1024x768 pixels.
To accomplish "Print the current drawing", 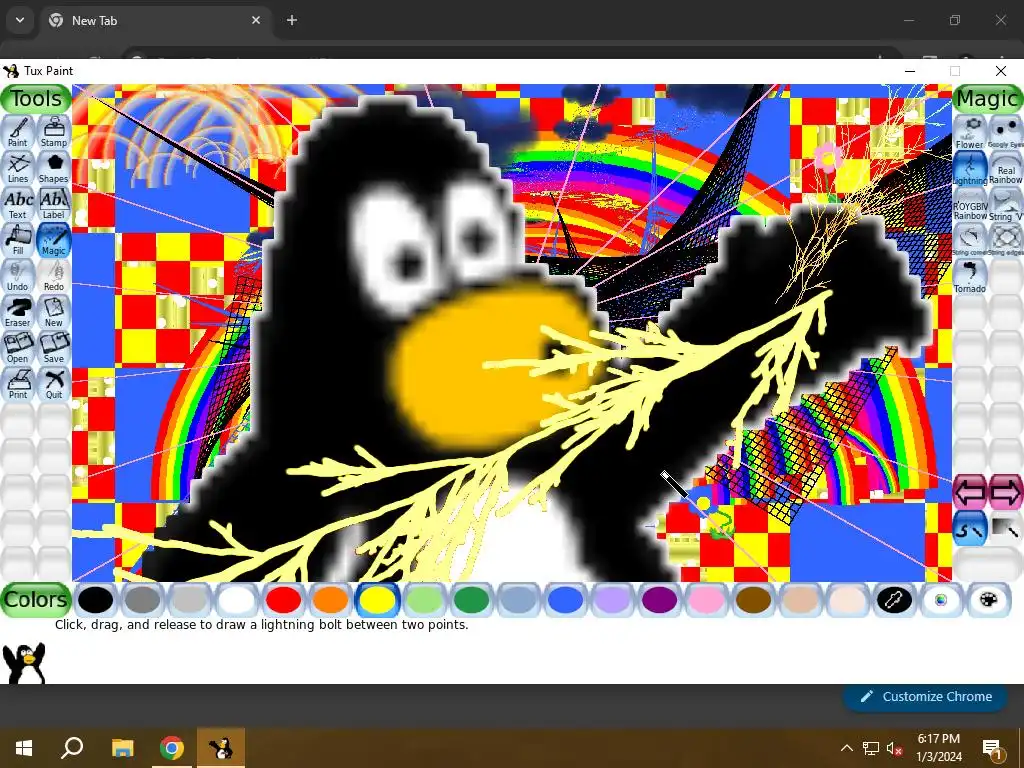I will [18, 383].
